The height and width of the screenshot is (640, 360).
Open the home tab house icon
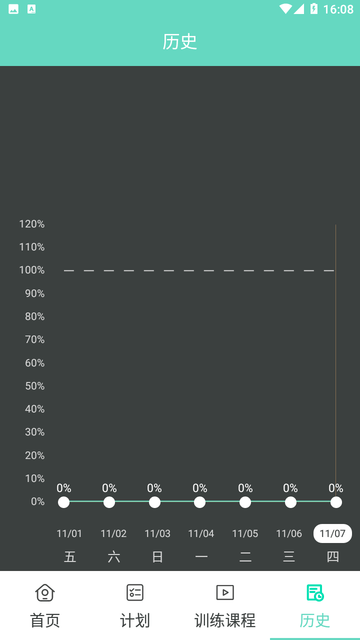45,592
